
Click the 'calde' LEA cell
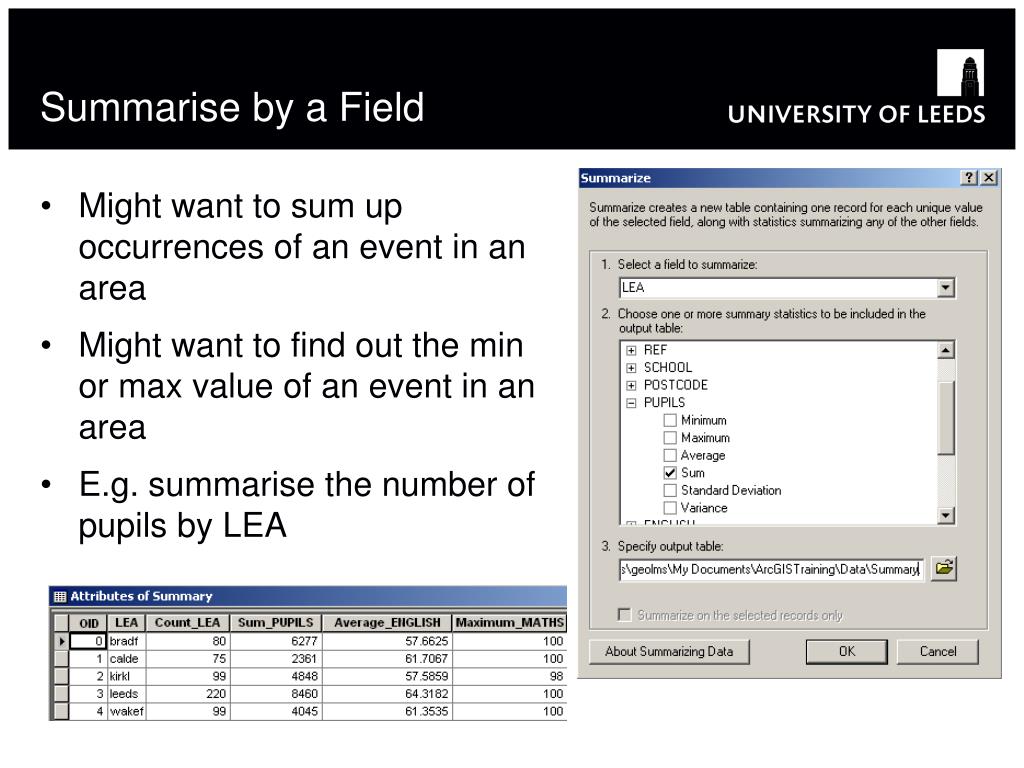coord(126,659)
